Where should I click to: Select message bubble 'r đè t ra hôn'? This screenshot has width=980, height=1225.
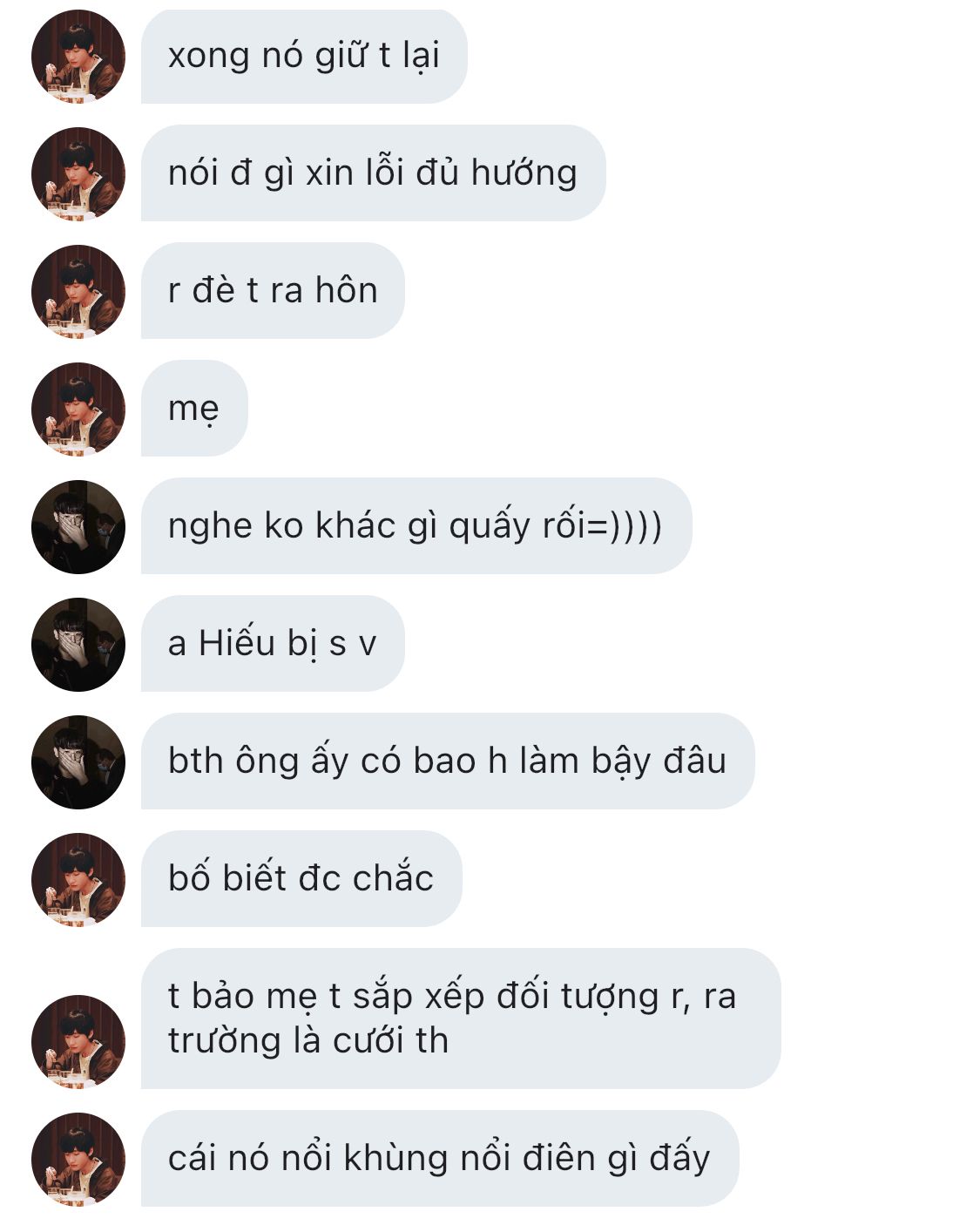point(273,291)
